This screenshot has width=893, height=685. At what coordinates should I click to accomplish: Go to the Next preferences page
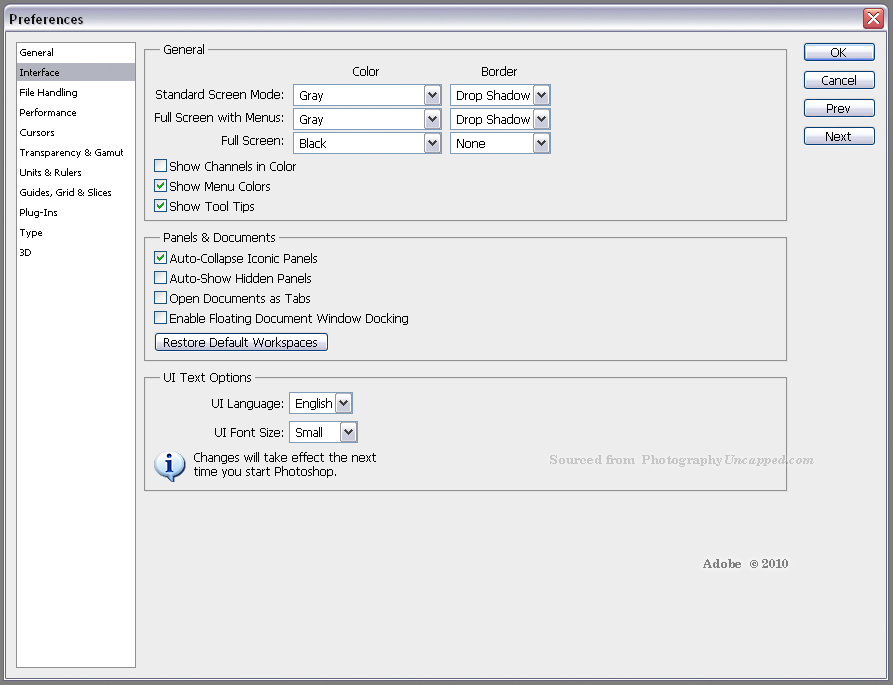[838, 135]
